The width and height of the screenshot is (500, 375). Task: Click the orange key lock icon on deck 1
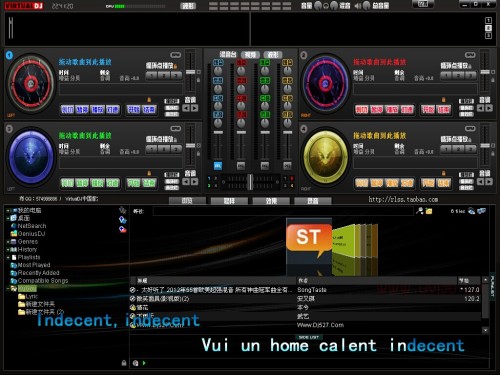[x=149, y=99]
